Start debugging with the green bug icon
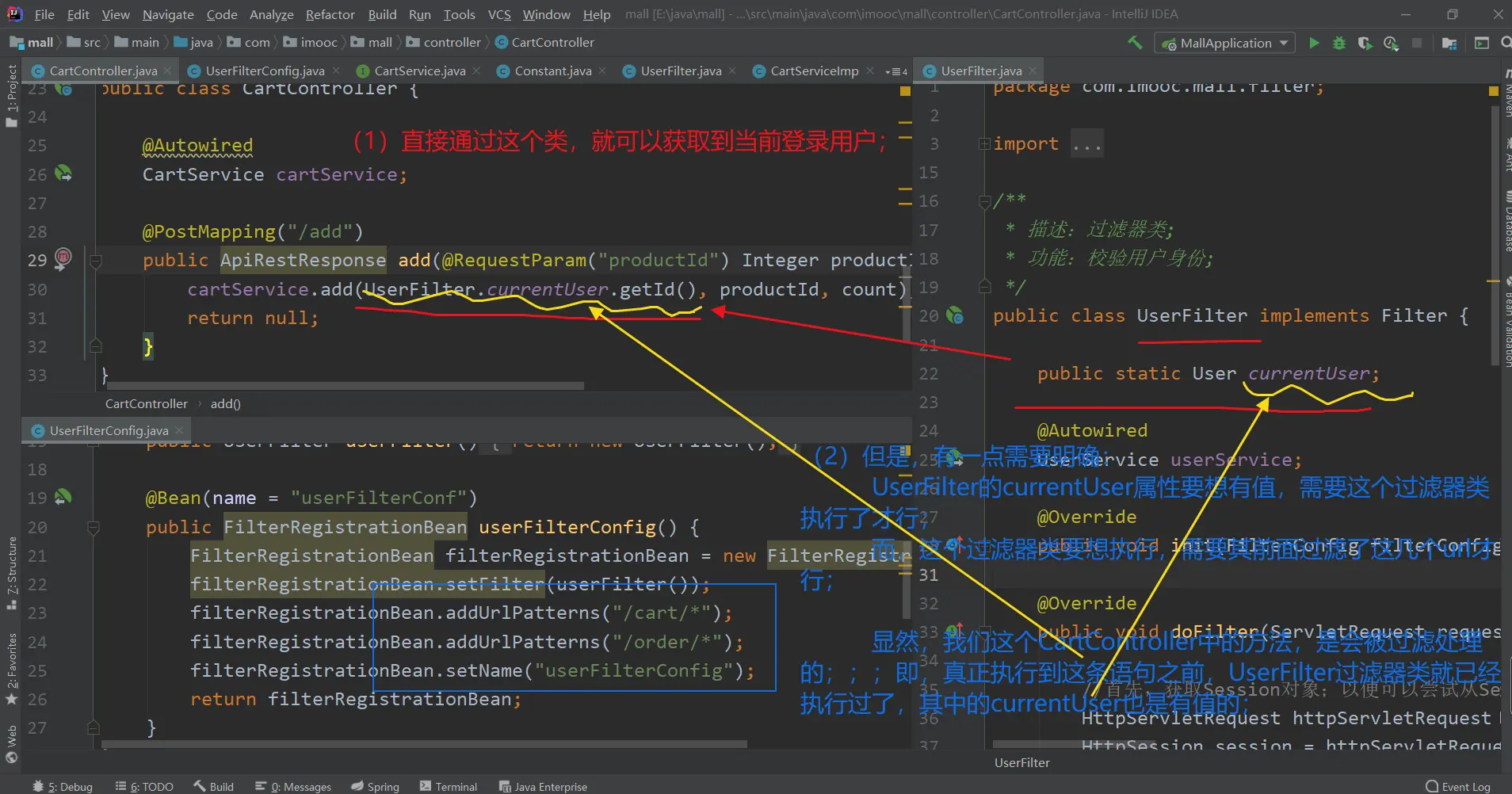1512x794 pixels. click(x=1339, y=43)
